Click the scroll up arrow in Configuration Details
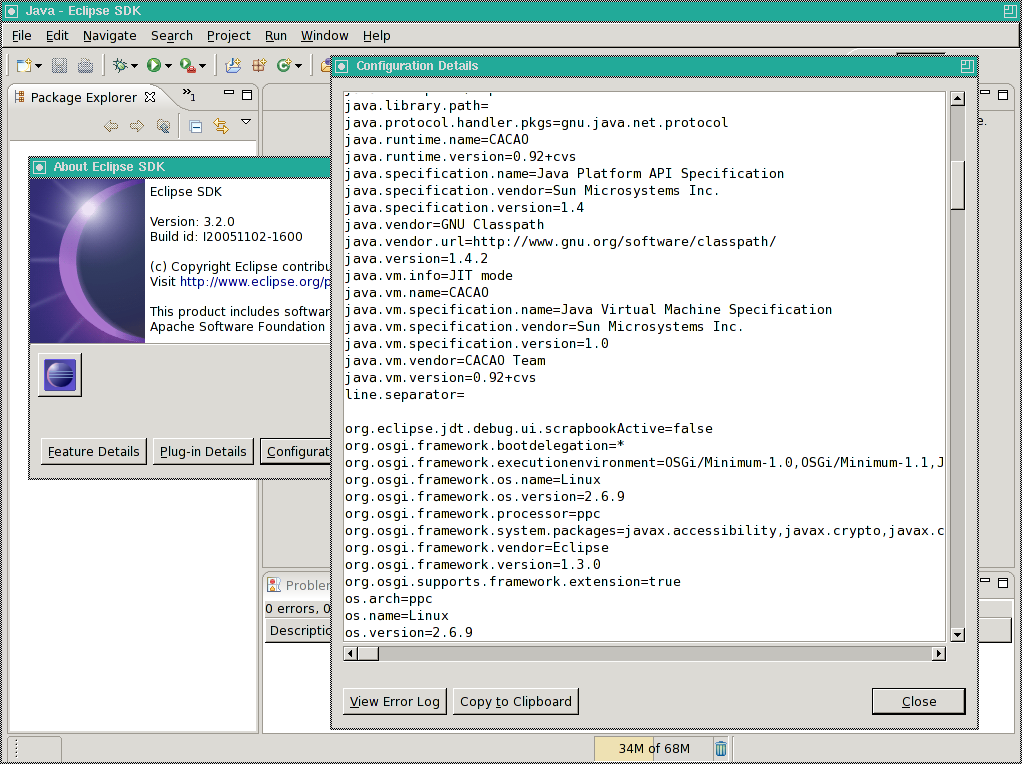This screenshot has height=764, width=1022. tap(957, 99)
